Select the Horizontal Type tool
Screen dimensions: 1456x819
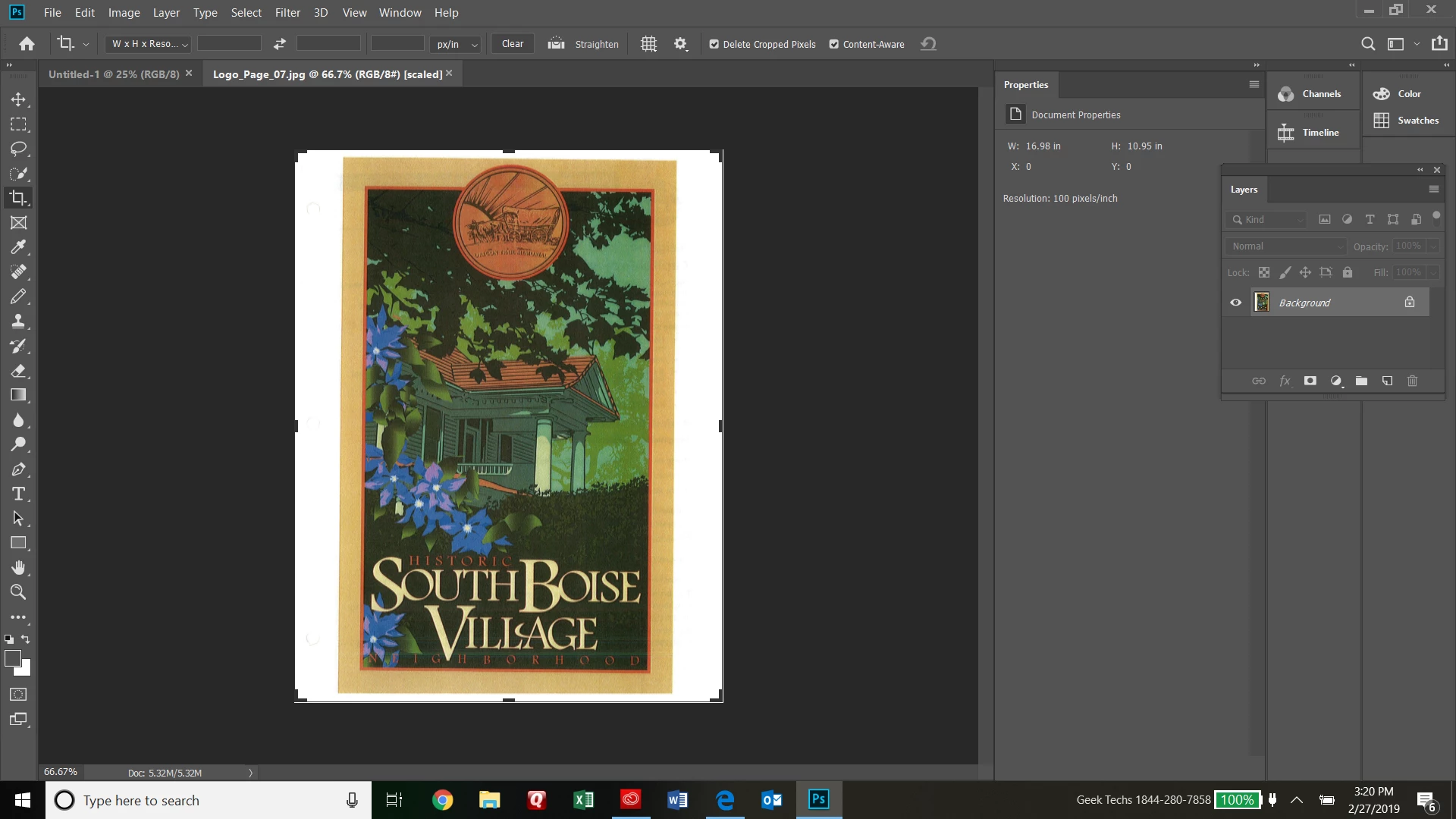pyautogui.click(x=18, y=494)
